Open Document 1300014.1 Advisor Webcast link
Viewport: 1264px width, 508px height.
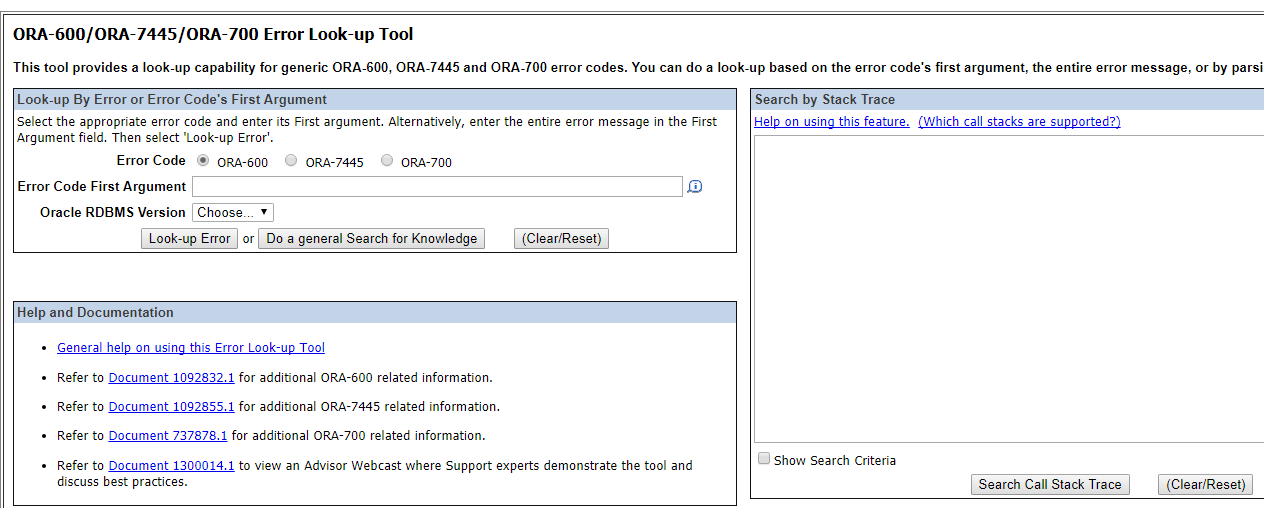pos(171,466)
